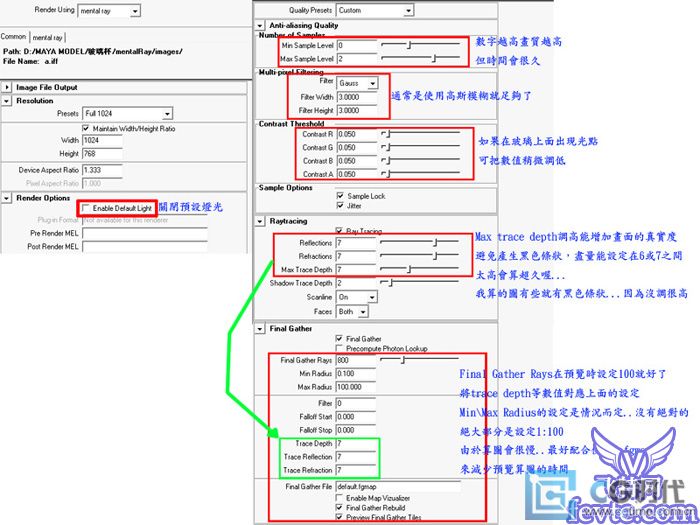Open the Scanline dropdown
Screen dimensions: 700x525
point(357,297)
